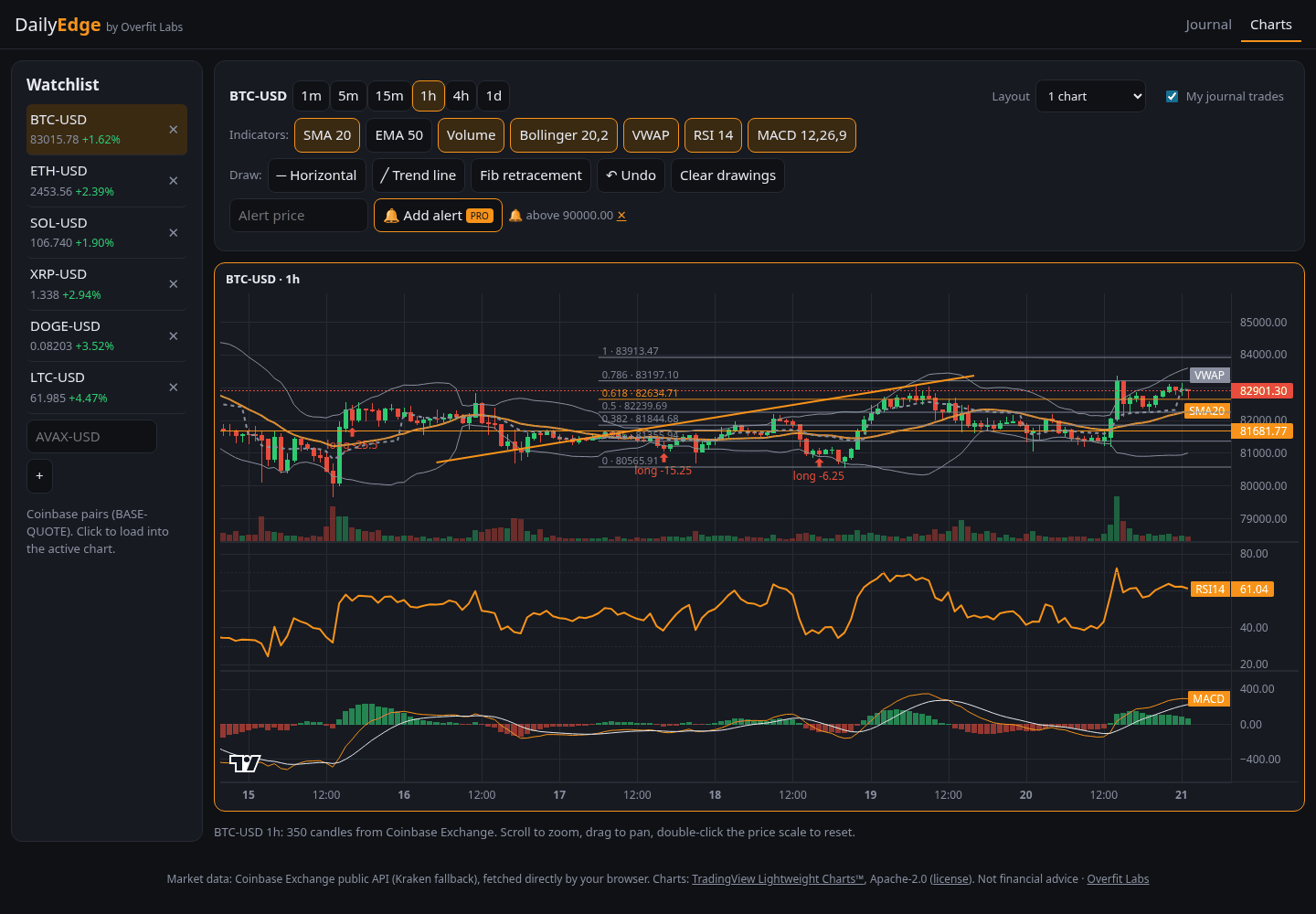Screen dimensions: 1316x914
Task: Delete the above 90000.00 alert
Action: point(621,216)
